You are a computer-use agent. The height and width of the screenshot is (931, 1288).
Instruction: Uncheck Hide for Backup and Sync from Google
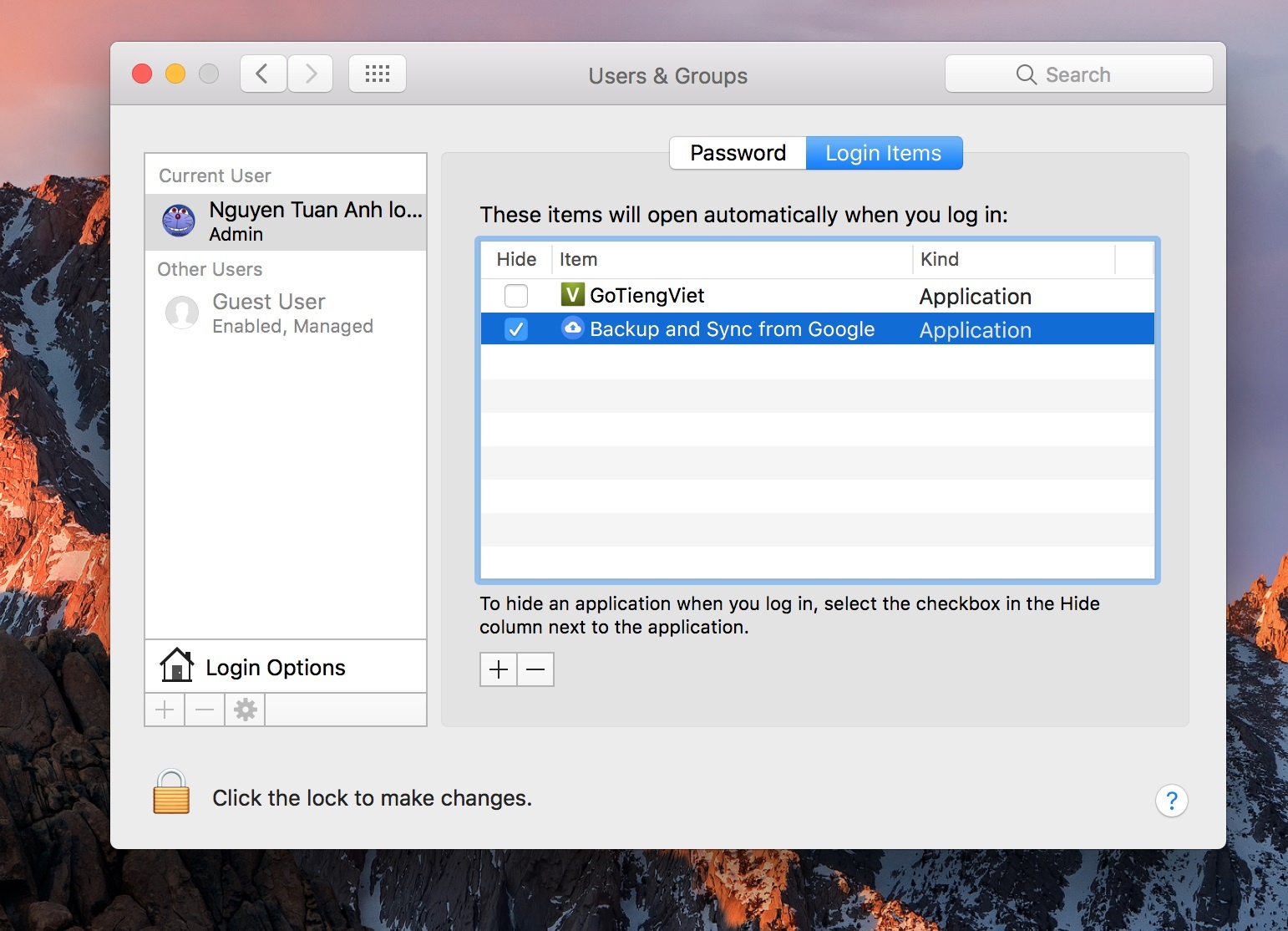coord(516,329)
